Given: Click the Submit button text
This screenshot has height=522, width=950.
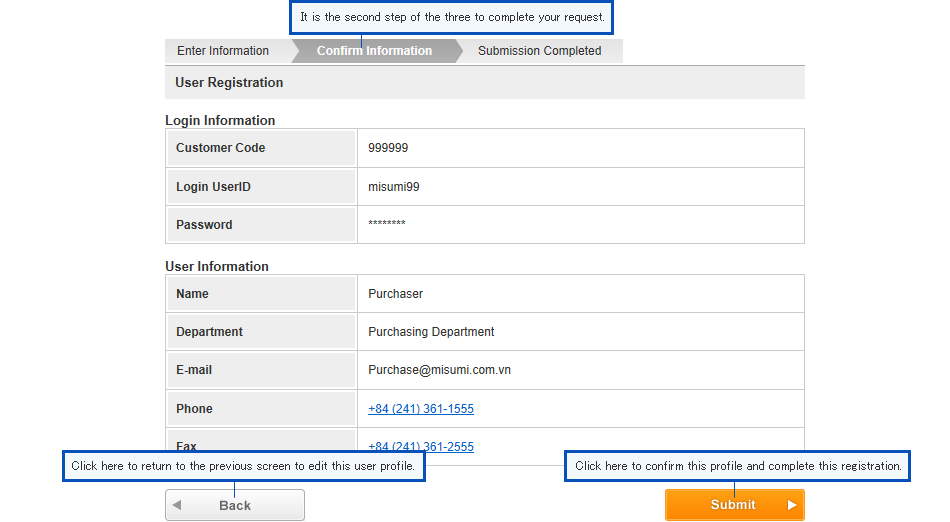Looking at the screenshot, I should tap(732, 505).
